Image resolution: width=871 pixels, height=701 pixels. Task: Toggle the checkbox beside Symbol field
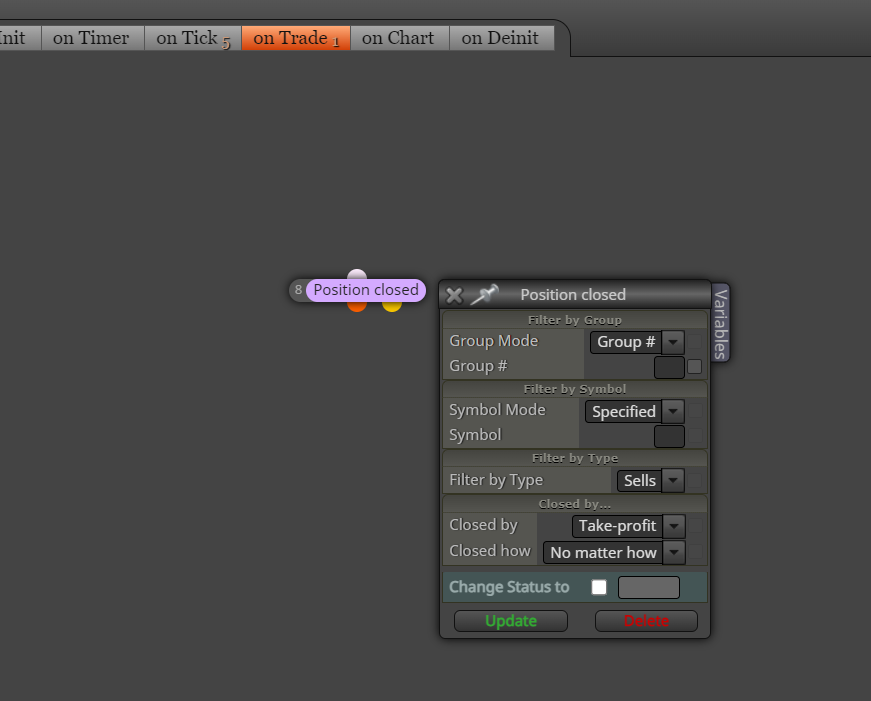point(695,435)
